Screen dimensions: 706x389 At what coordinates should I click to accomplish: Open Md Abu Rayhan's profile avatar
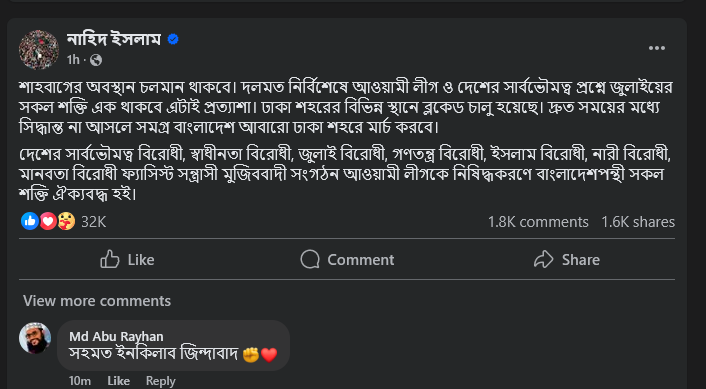[x=35, y=338]
